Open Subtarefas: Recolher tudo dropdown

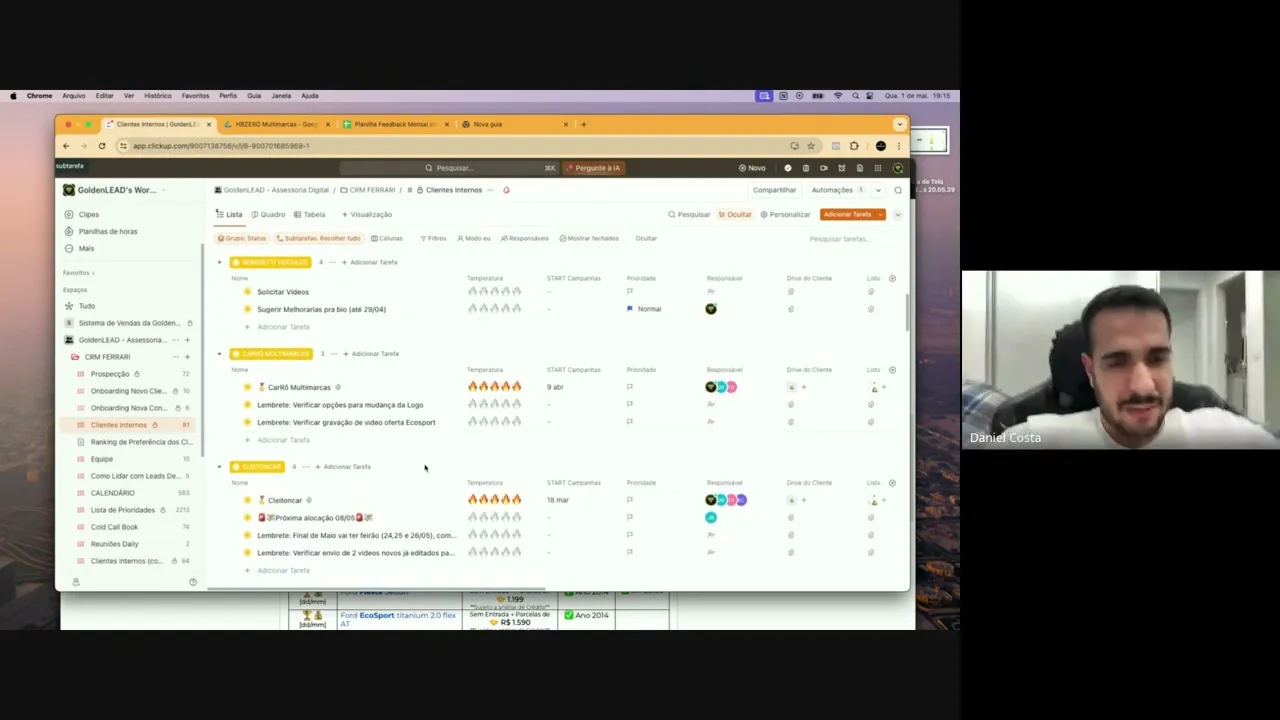pyautogui.click(x=319, y=238)
